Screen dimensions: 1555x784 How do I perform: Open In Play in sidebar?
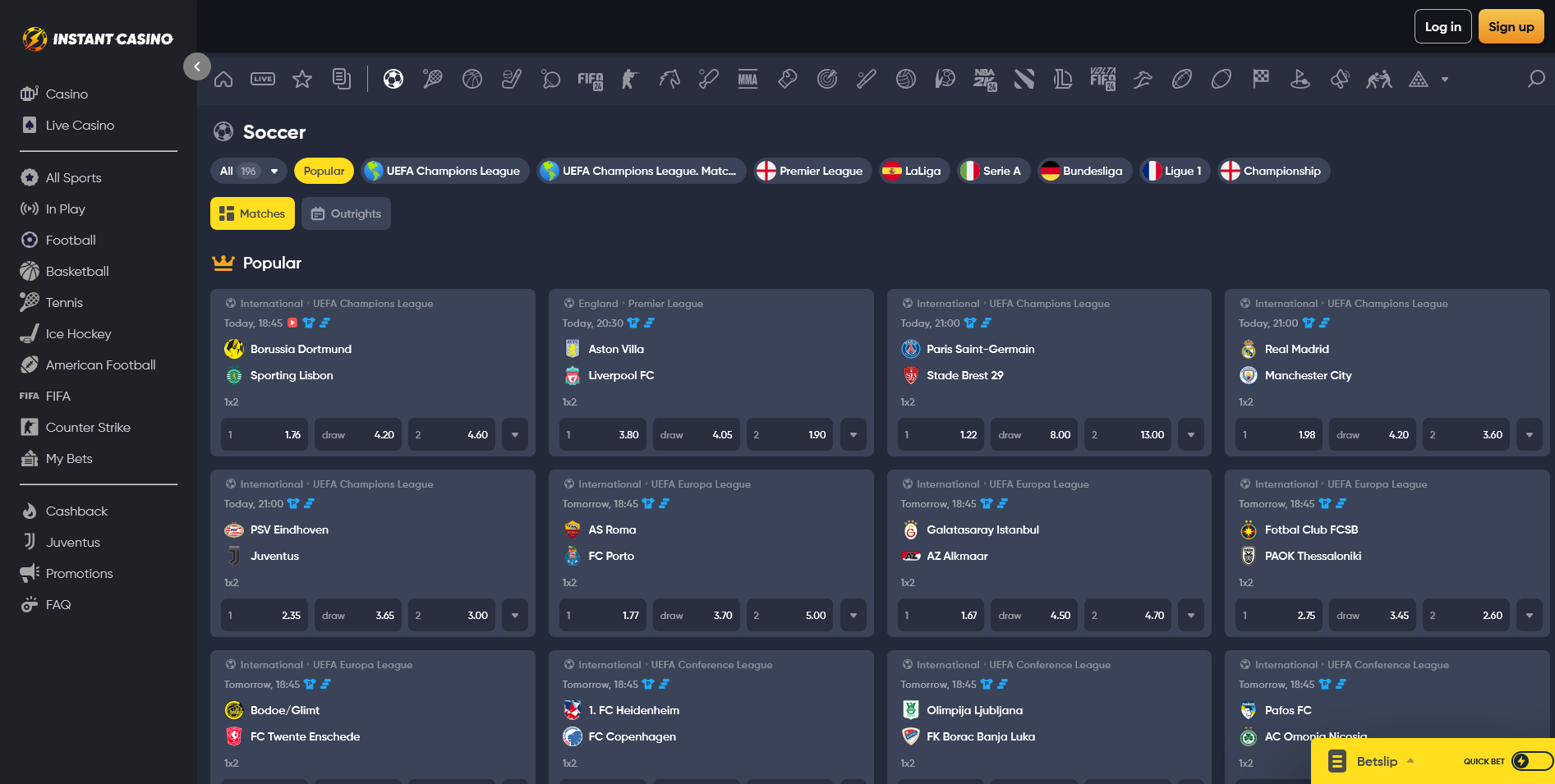(53, 209)
